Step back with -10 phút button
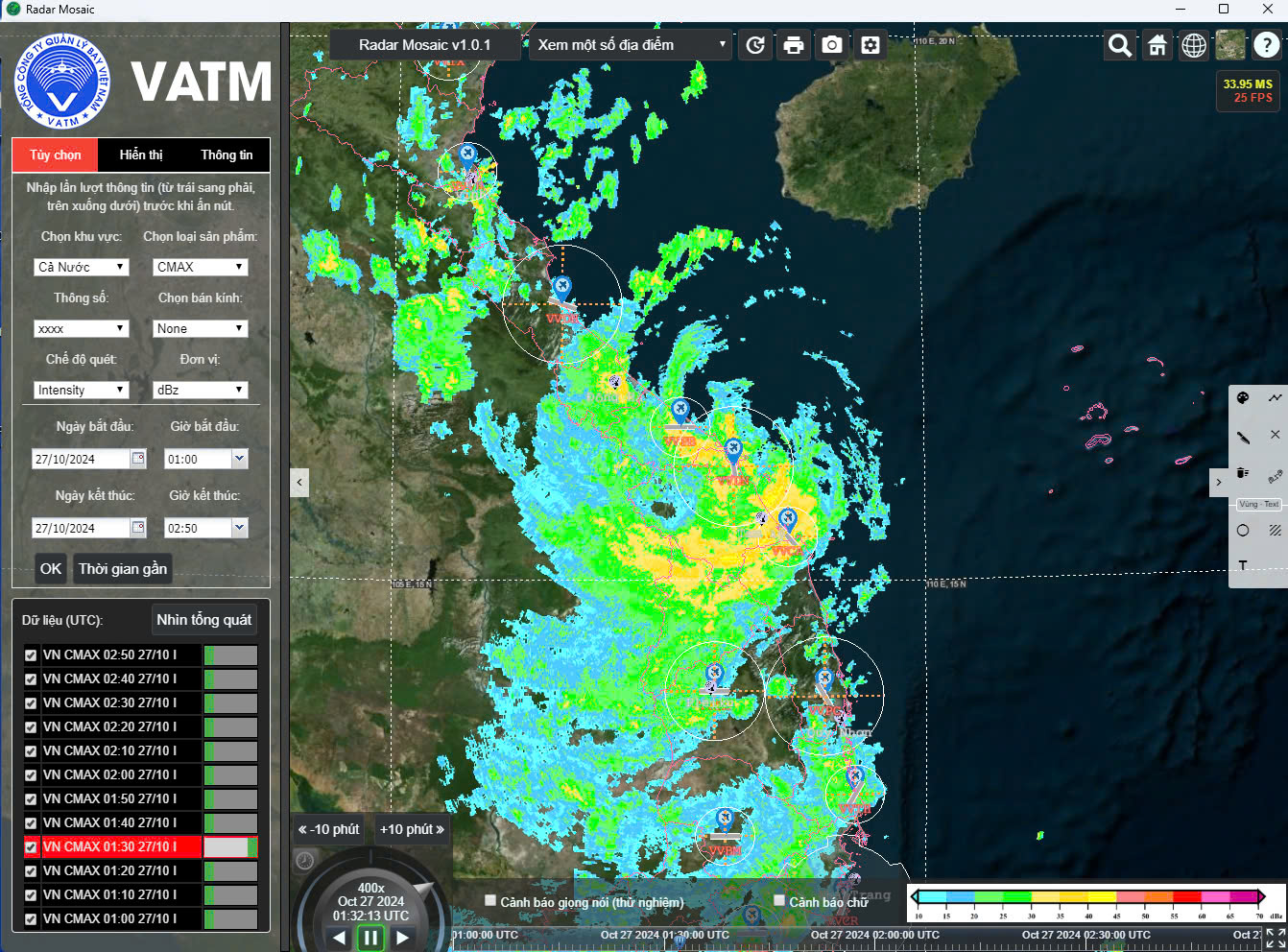 tap(328, 829)
